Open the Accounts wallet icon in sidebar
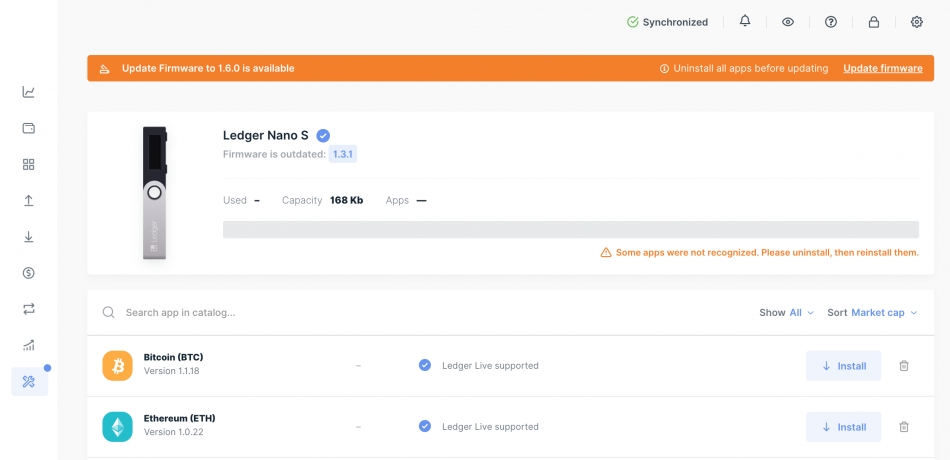Screen dimensions: 950x460 point(28,128)
